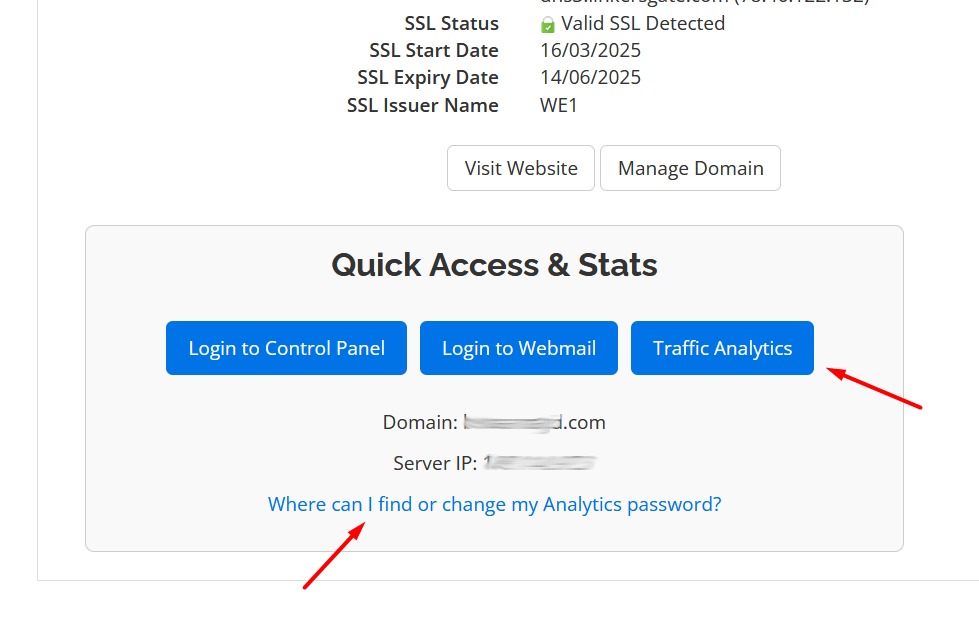Click the Visit Website button
Image resolution: width=979 pixels, height=622 pixels.
521,168
